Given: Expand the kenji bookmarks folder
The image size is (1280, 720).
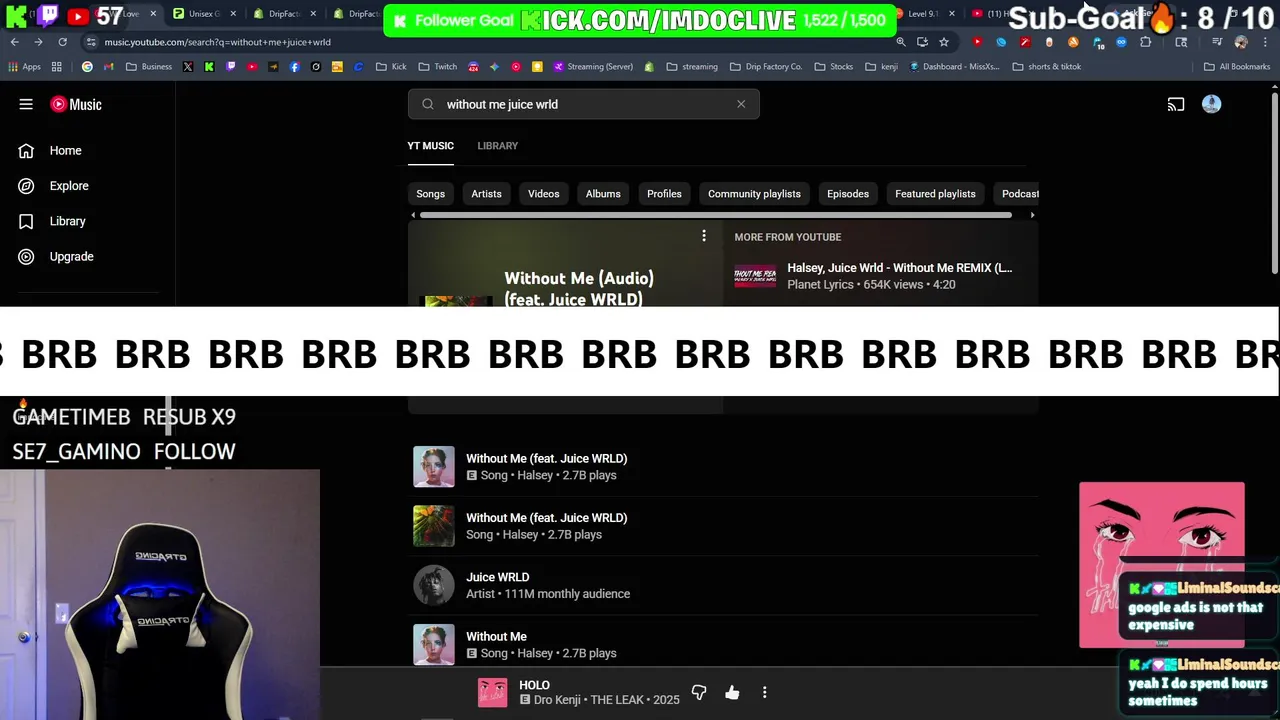Looking at the screenshot, I should 881,67.
